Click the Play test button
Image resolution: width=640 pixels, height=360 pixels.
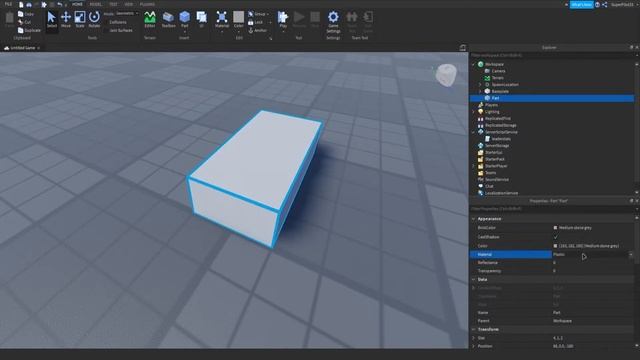(283, 20)
